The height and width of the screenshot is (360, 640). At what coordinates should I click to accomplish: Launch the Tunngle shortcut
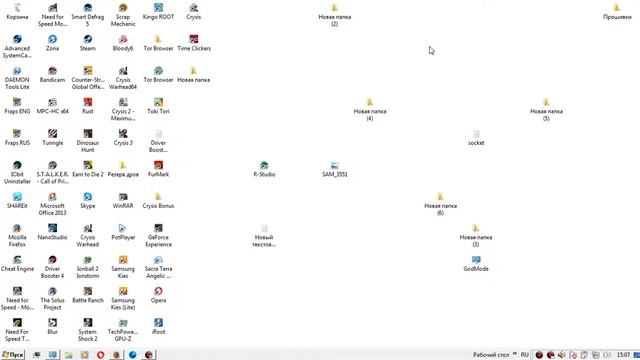point(52,138)
